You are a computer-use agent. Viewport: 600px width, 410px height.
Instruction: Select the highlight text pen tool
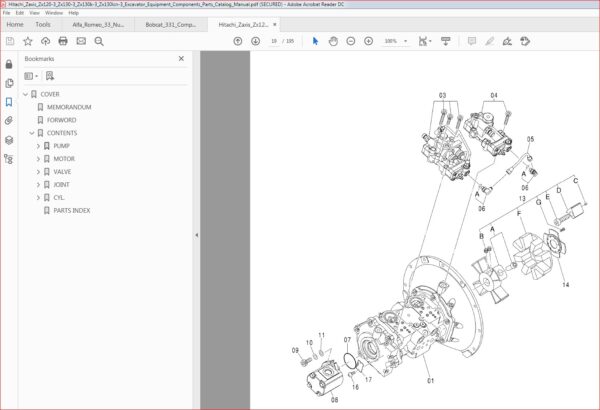pyautogui.click(x=490, y=41)
